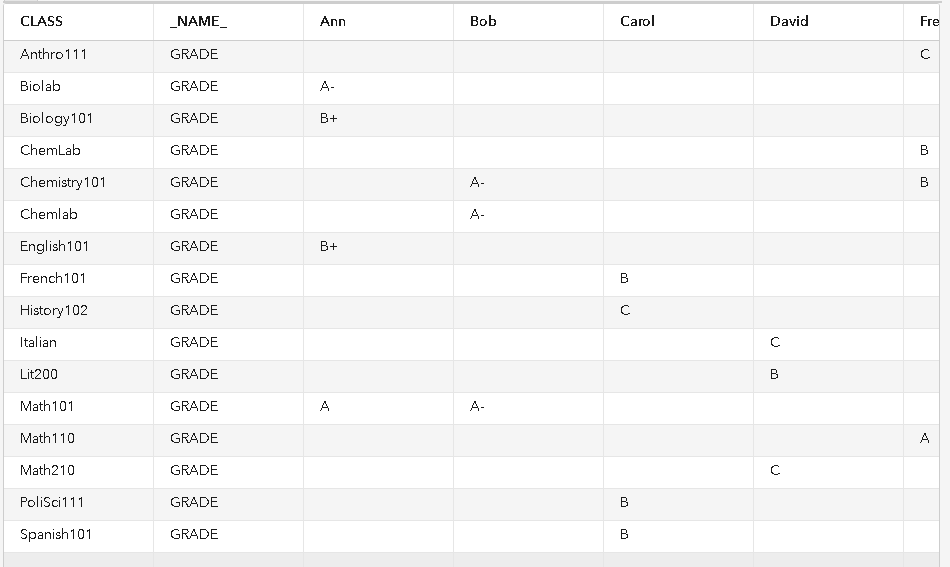Screen dimensions: 950x567
Task: Click the _NAME_ column header
Action: (x=198, y=21)
